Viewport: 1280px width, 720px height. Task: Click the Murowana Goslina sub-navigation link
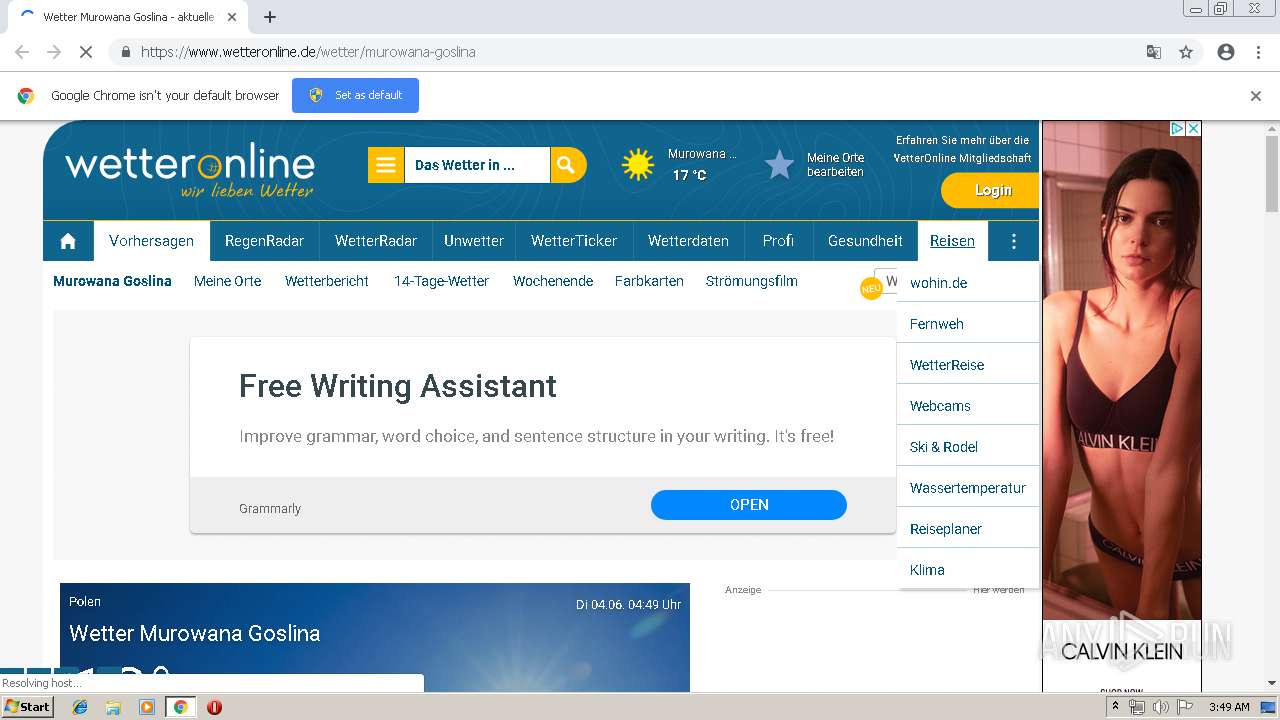click(x=112, y=281)
